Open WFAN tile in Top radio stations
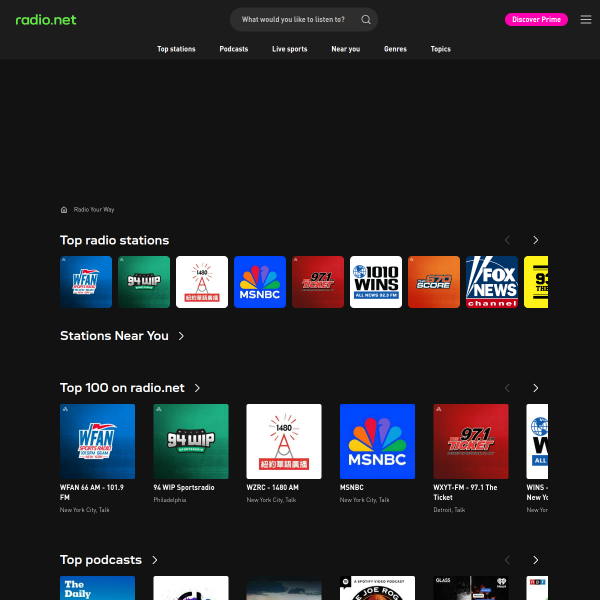The width and height of the screenshot is (600, 600). click(x=86, y=282)
